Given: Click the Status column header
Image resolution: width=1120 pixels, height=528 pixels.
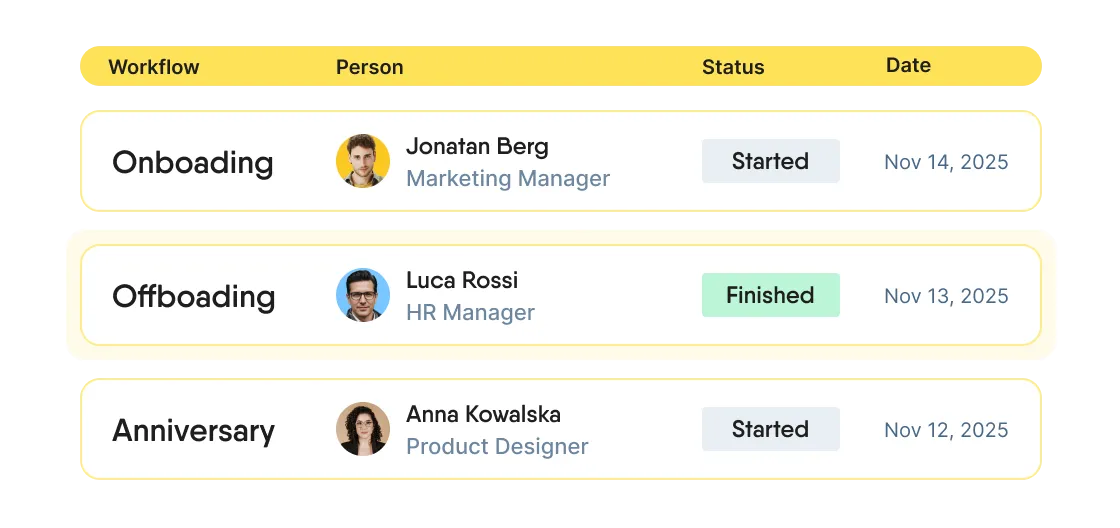Looking at the screenshot, I should click(732, 67).
